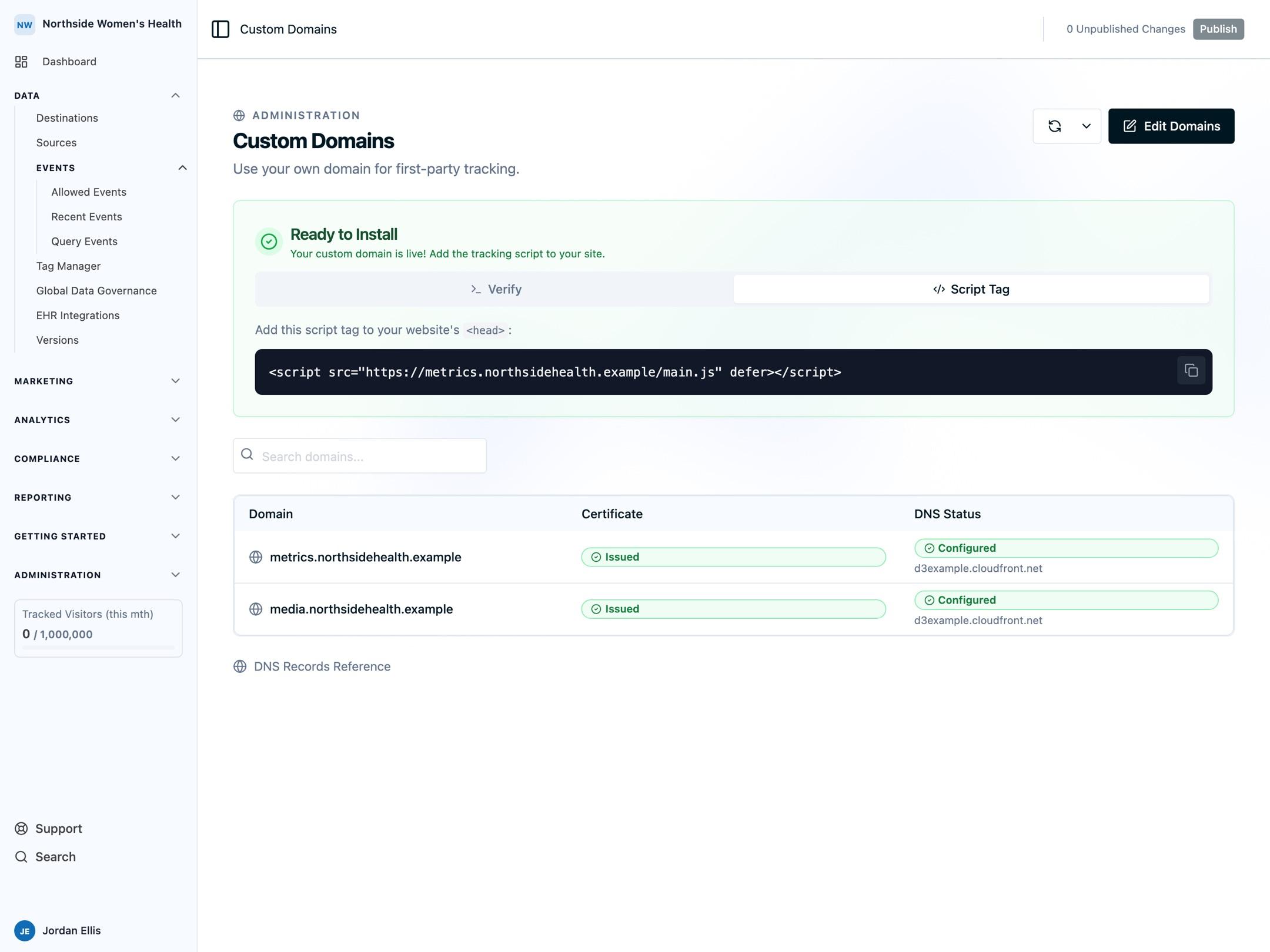Click the Edit Domains button
This screenshot has height=952, width=1270.
coord(1171,126)
